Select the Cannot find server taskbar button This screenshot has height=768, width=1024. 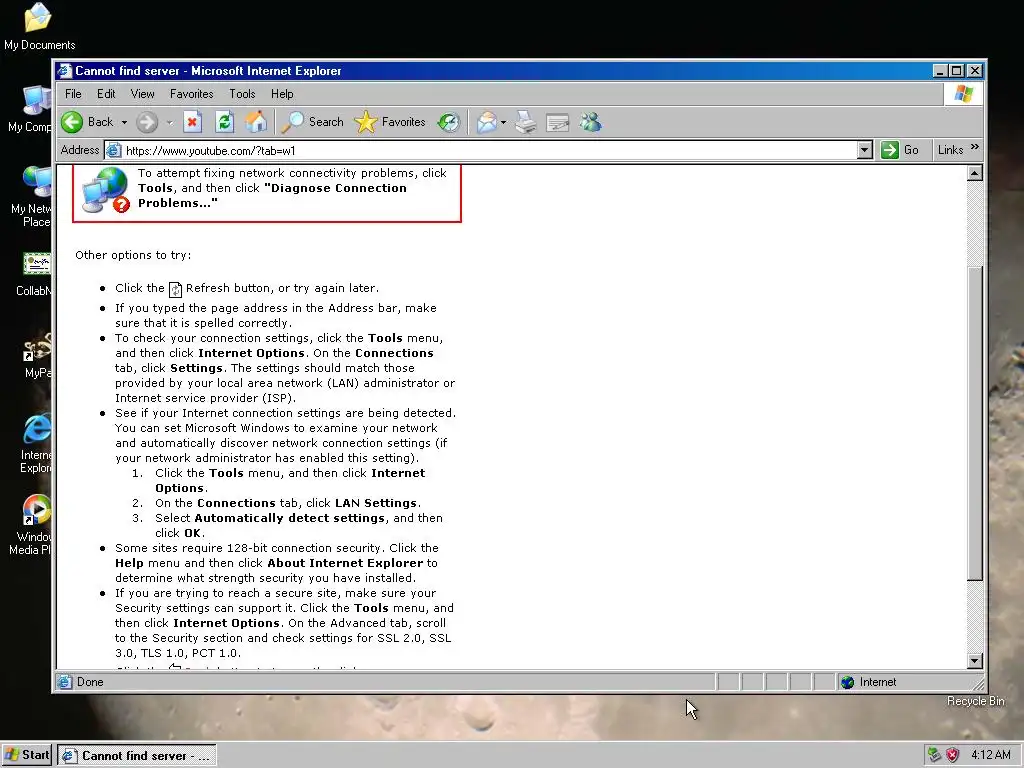[136, 756]
